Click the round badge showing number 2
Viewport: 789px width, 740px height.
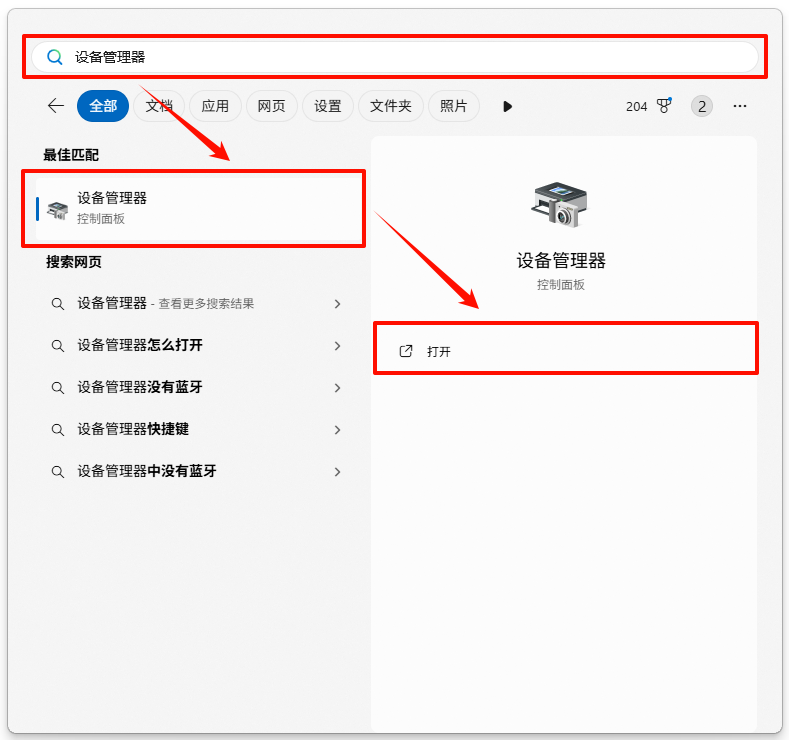702,106
